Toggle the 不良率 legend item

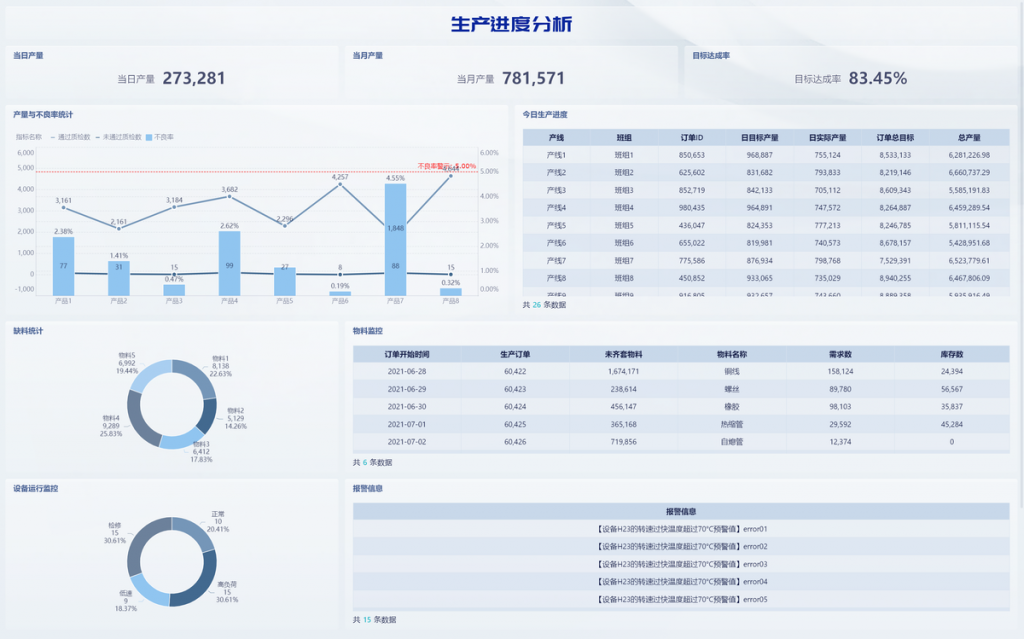click(x=160, y=136)
